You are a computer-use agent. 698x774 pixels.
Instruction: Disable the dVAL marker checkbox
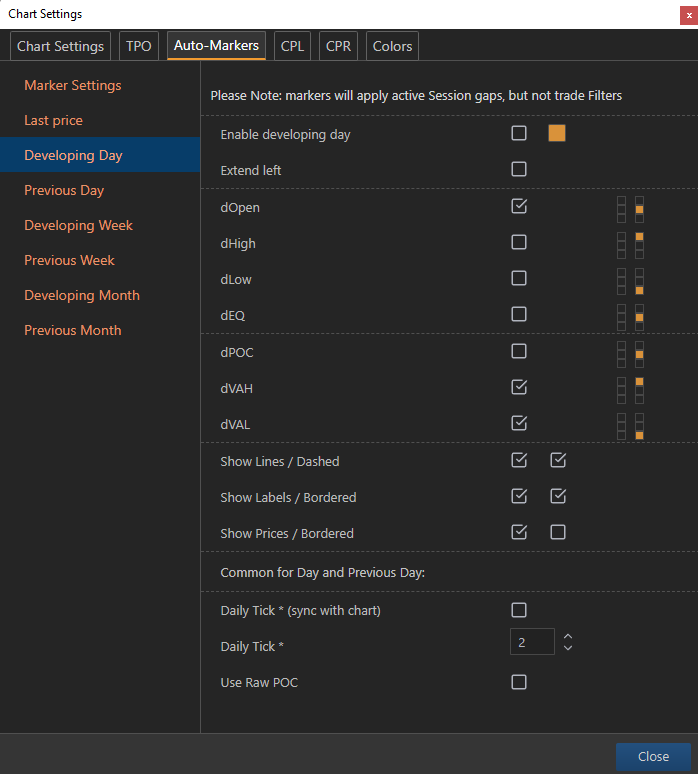point(519,424)
